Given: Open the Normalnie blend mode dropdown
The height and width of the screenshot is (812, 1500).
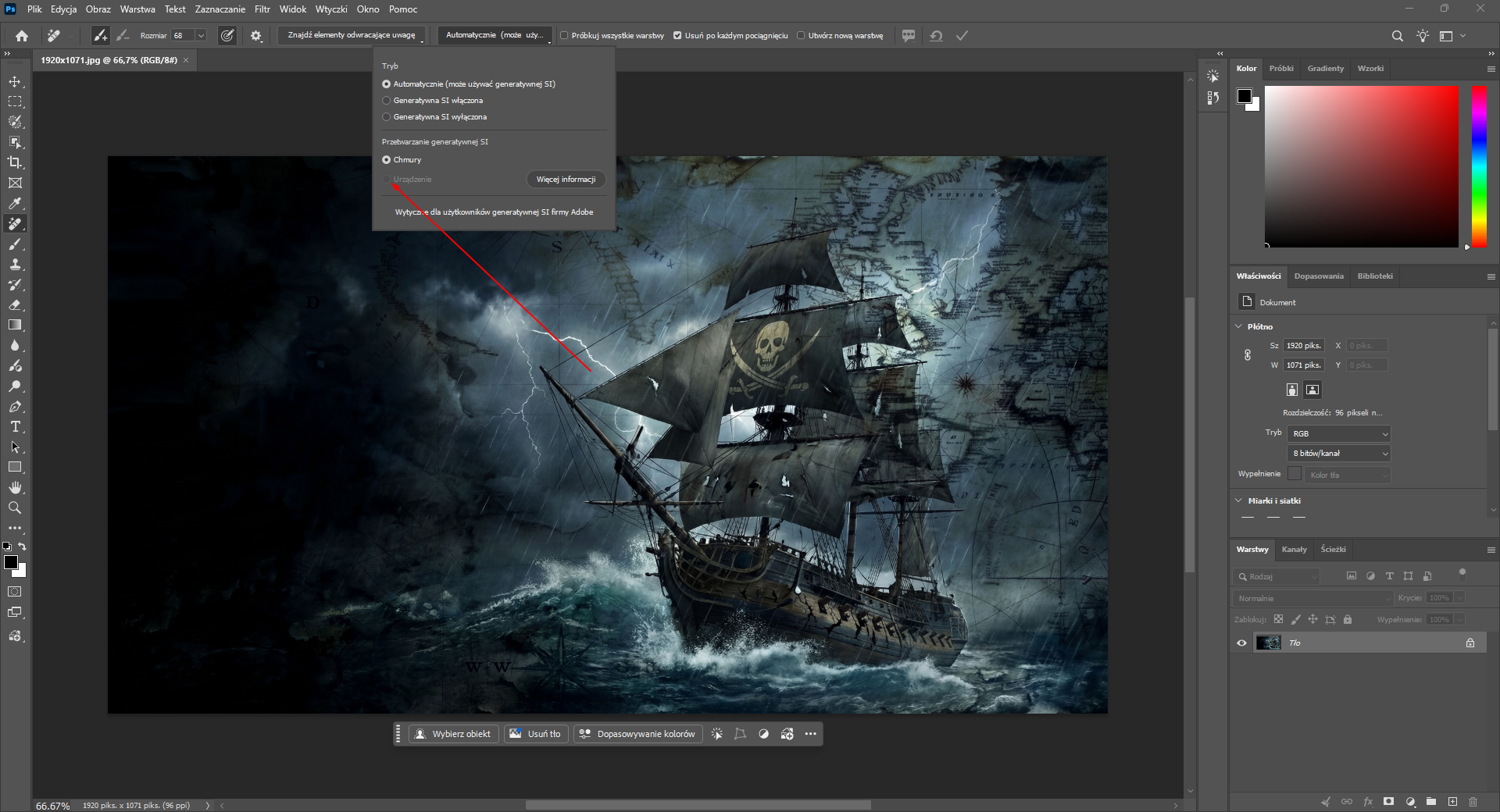Looking at the screenshot, I should click(1312, 598).
